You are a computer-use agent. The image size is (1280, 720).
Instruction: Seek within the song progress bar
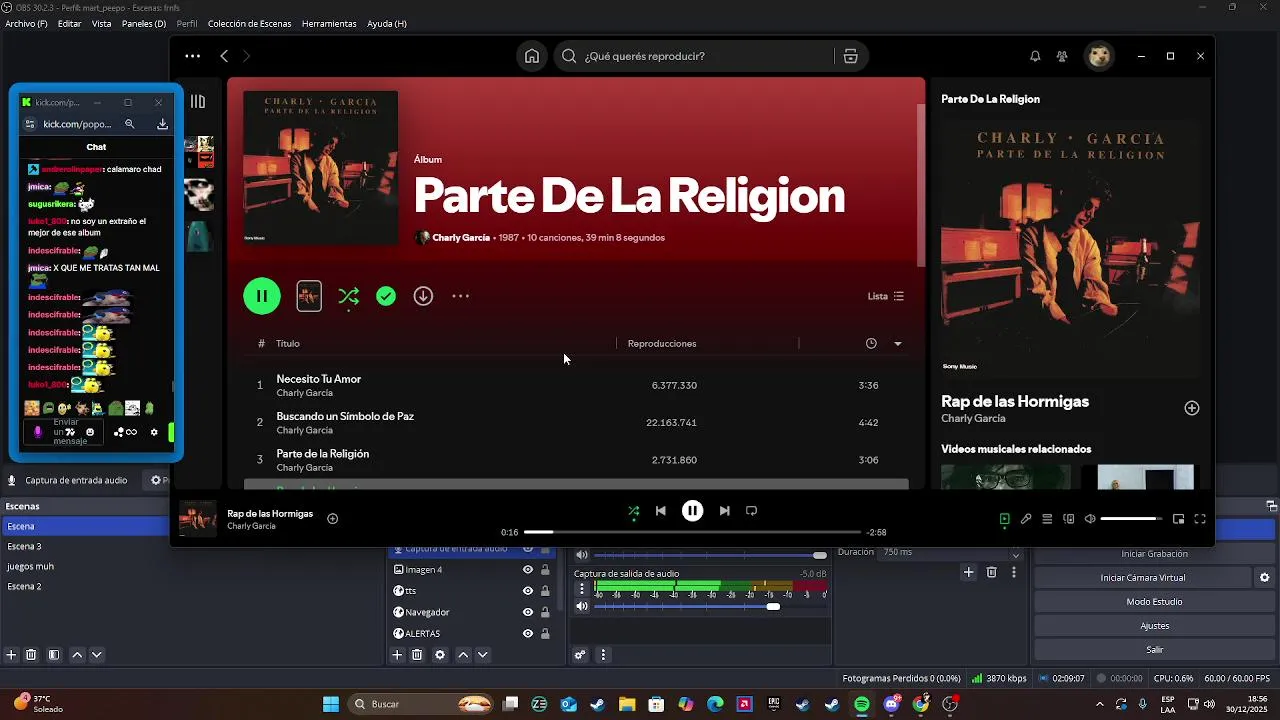point(692,532)
